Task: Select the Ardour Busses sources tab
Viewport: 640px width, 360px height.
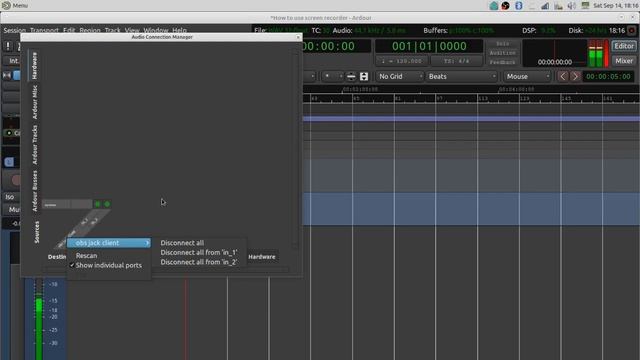Action: (x=35, y=191)
